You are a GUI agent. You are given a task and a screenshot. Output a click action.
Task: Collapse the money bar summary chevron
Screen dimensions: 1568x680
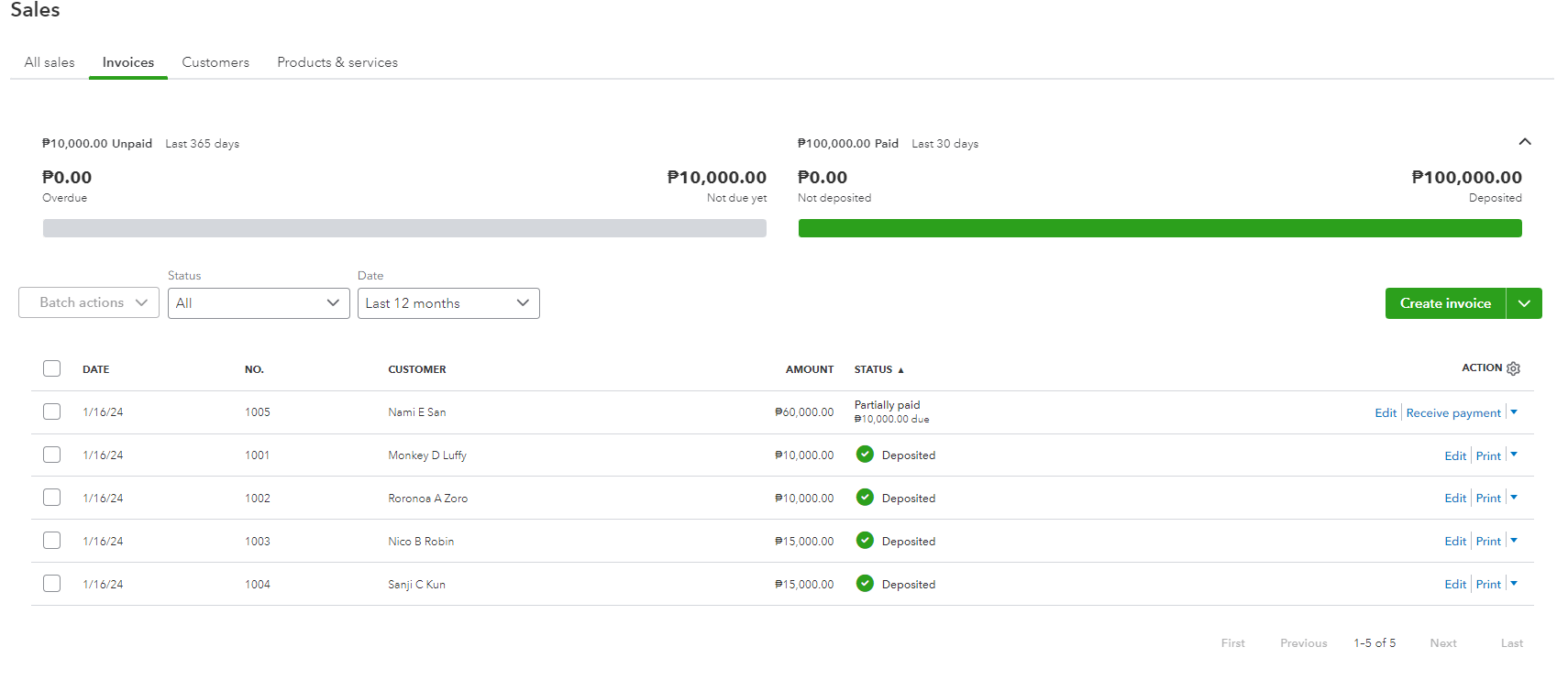pos(1524,142)
